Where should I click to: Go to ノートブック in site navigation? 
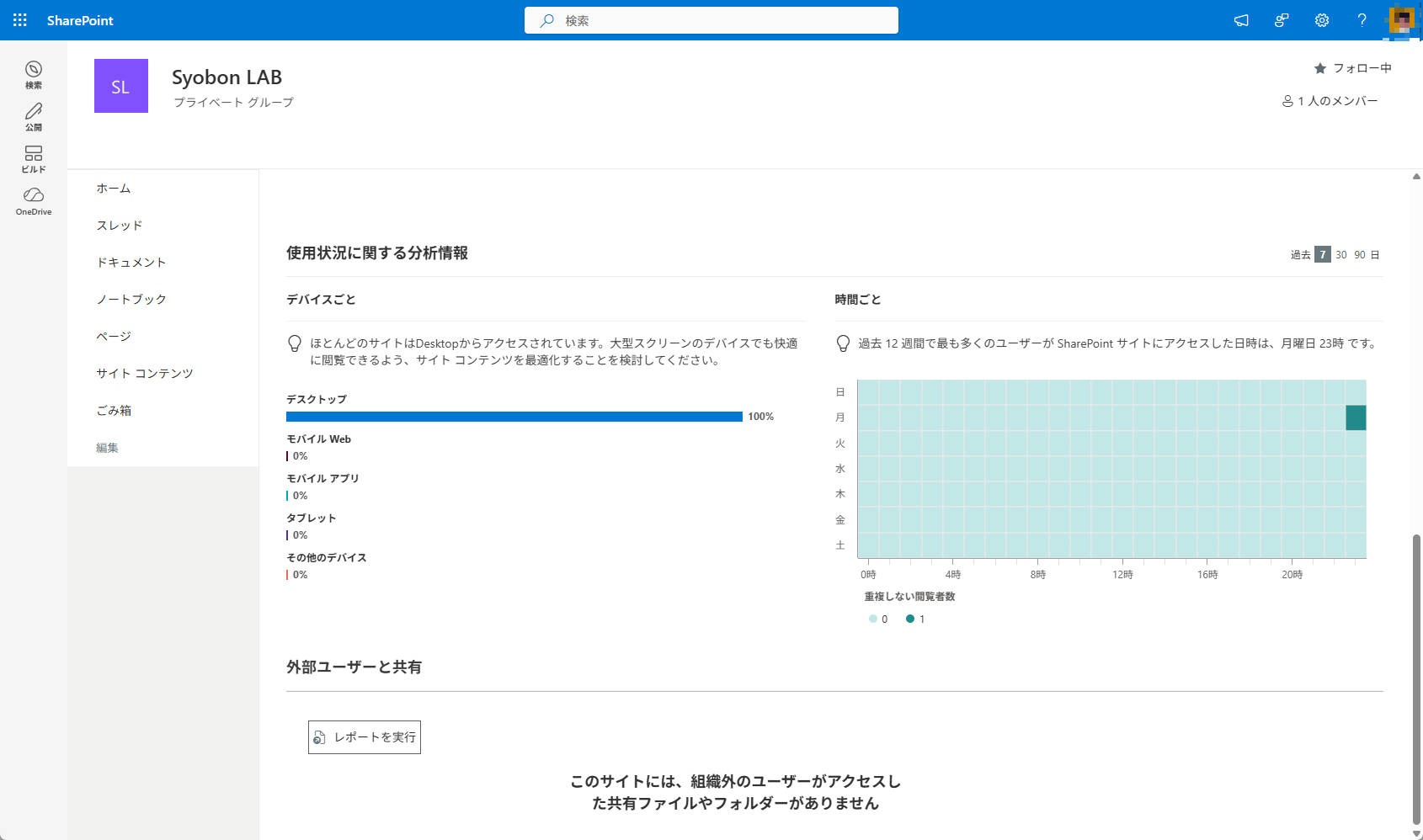131,300
